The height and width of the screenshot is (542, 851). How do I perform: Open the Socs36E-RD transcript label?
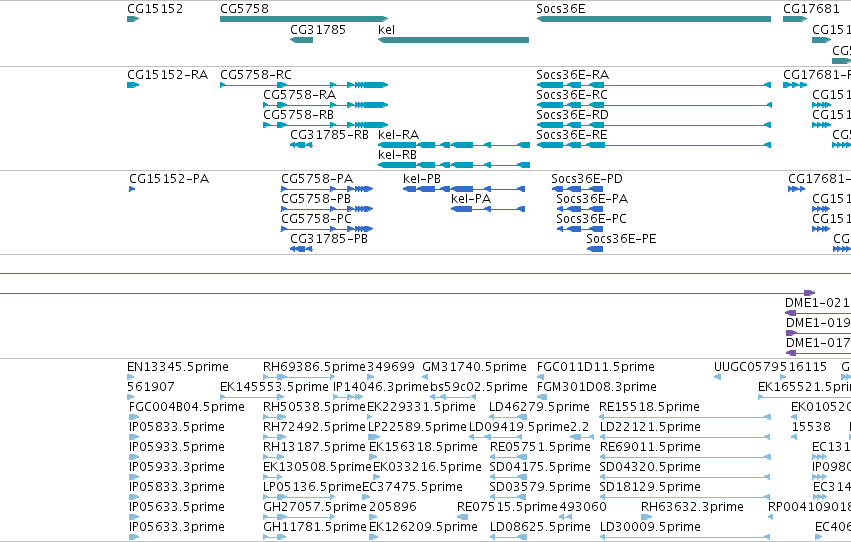coord(572,115)
